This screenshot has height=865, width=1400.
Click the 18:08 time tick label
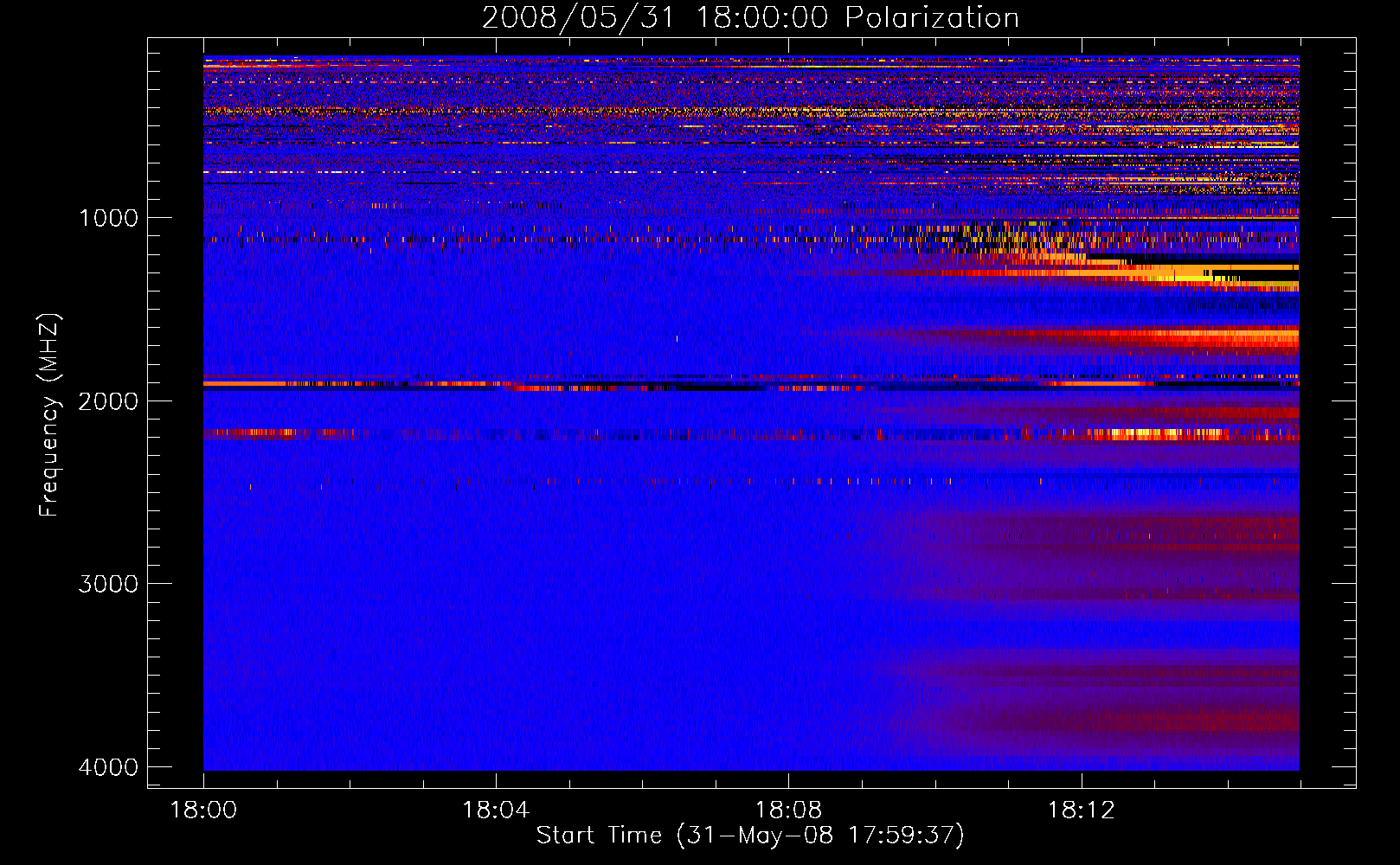pos(788,811)
